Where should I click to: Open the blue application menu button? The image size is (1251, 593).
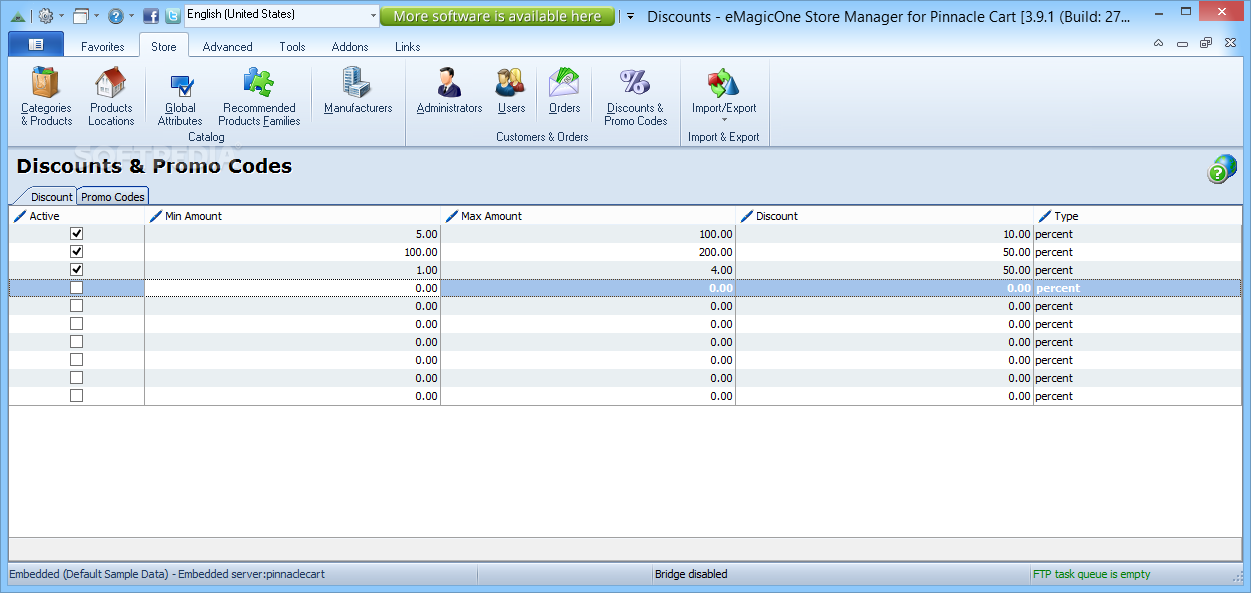[x=36, y=44]
